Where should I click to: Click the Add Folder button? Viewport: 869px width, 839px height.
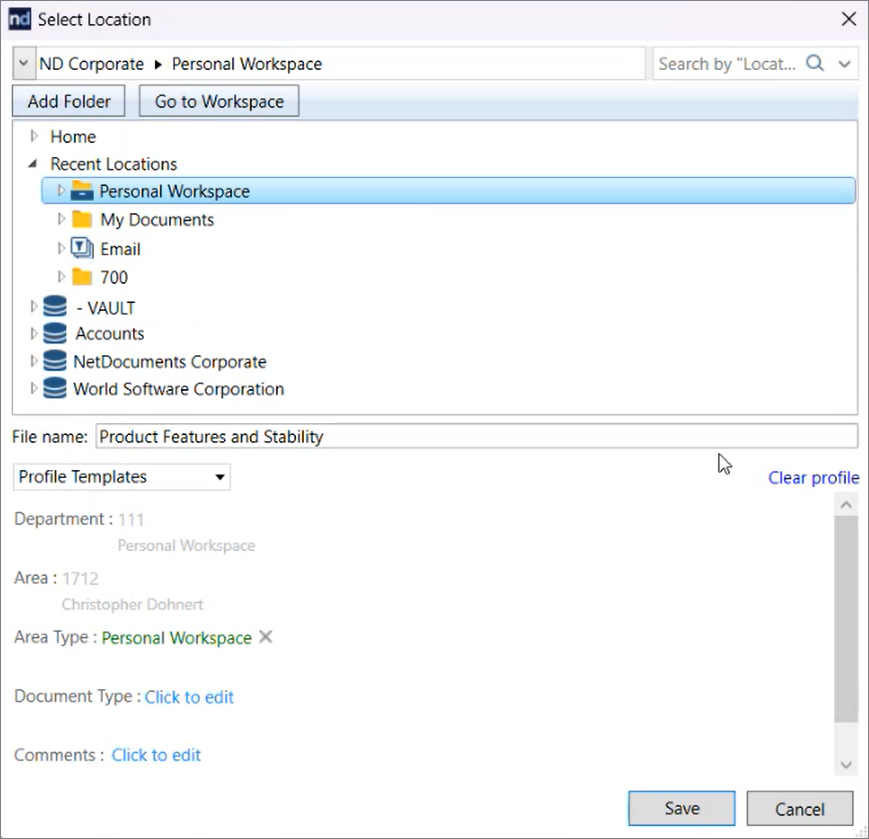point(68,100)
